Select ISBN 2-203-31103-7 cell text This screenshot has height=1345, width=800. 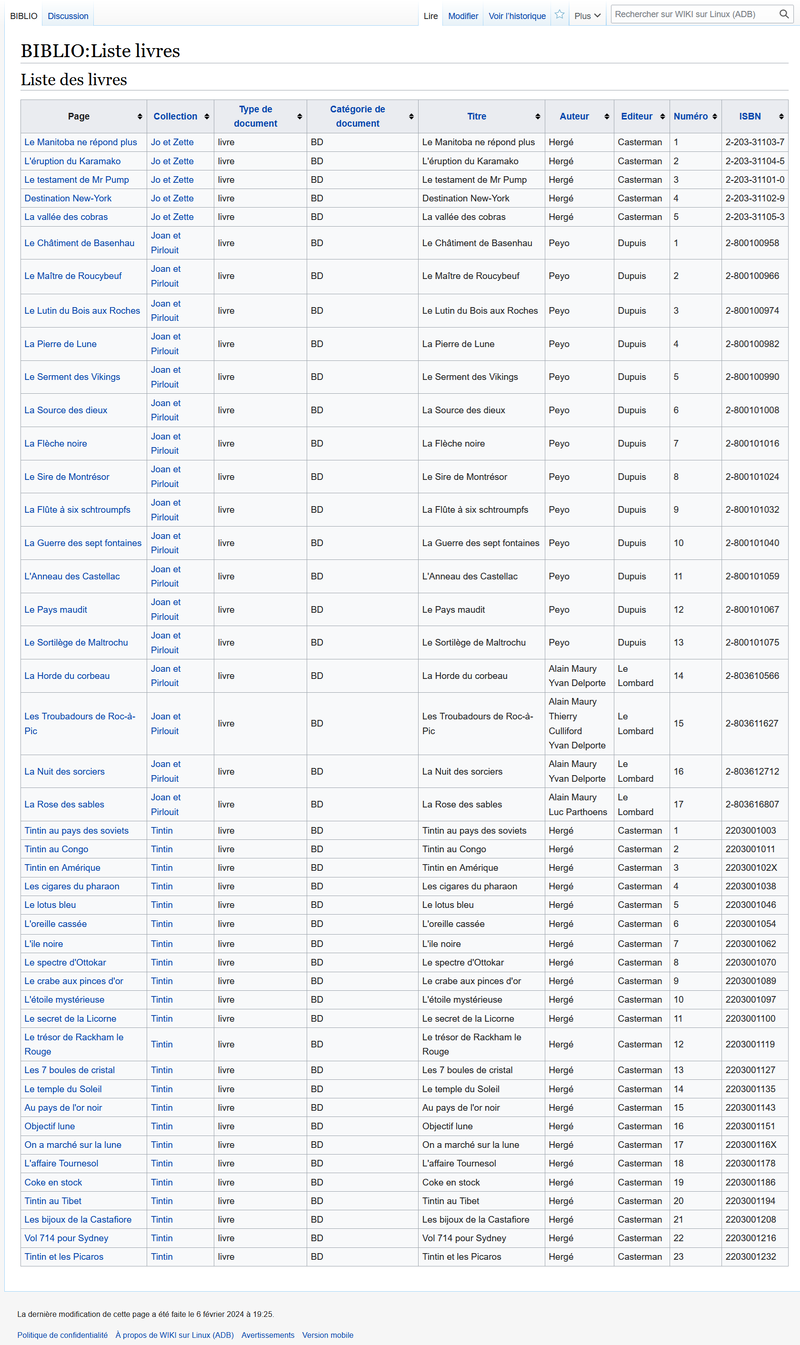pos(755,143)
